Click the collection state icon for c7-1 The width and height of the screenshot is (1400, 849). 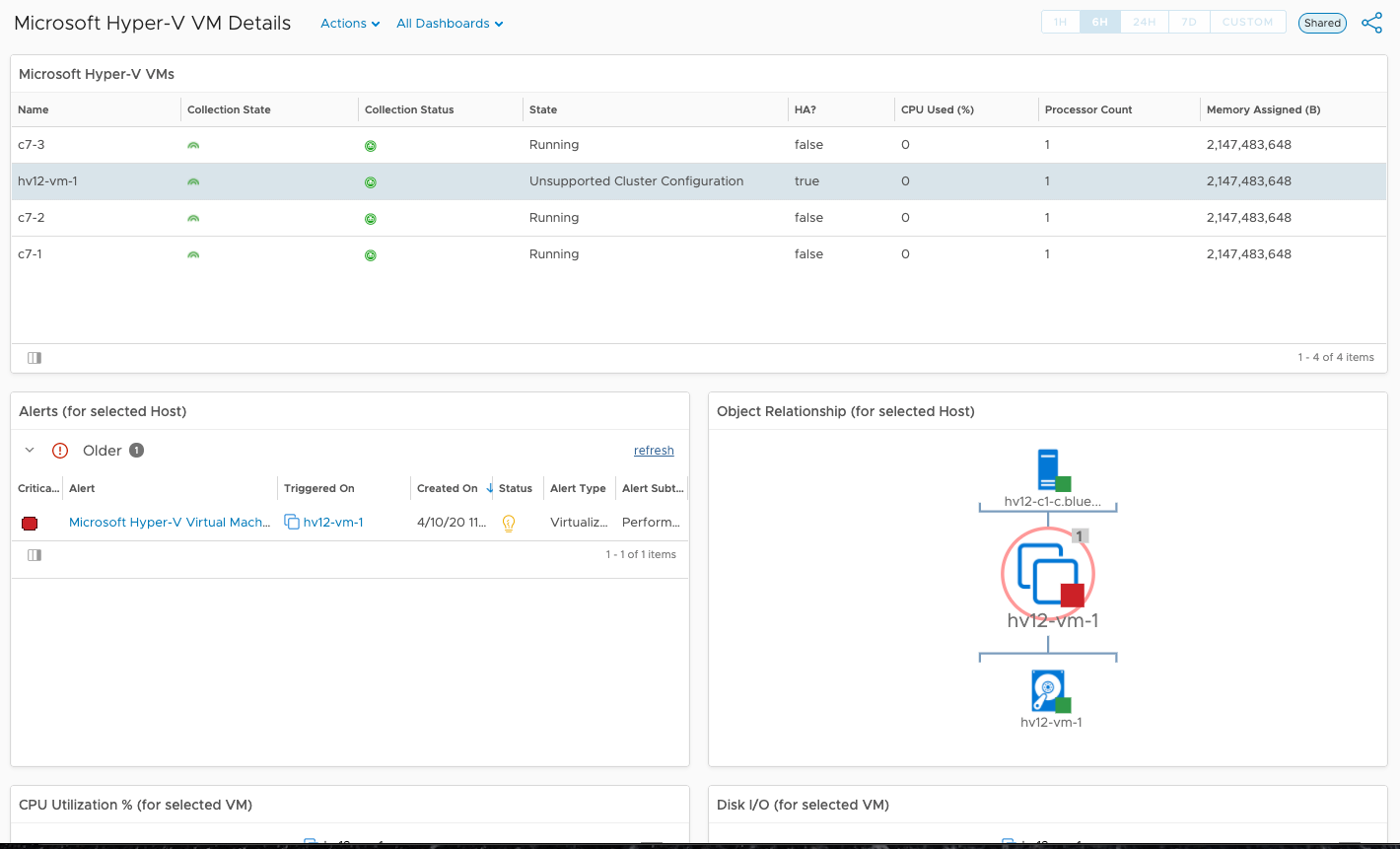[193, 254]
